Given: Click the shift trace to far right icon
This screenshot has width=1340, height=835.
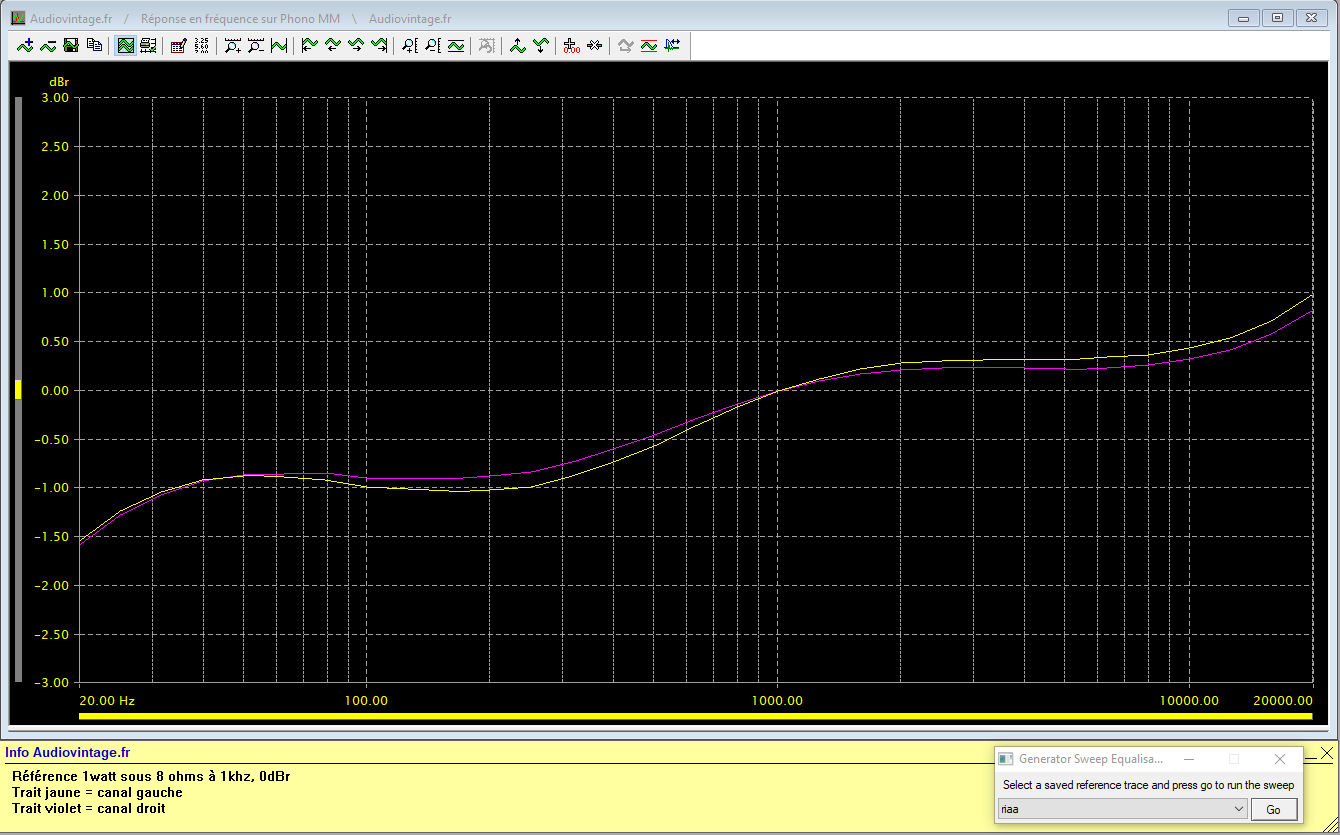Looking at the screenshot, I should [x=379, y=45].
